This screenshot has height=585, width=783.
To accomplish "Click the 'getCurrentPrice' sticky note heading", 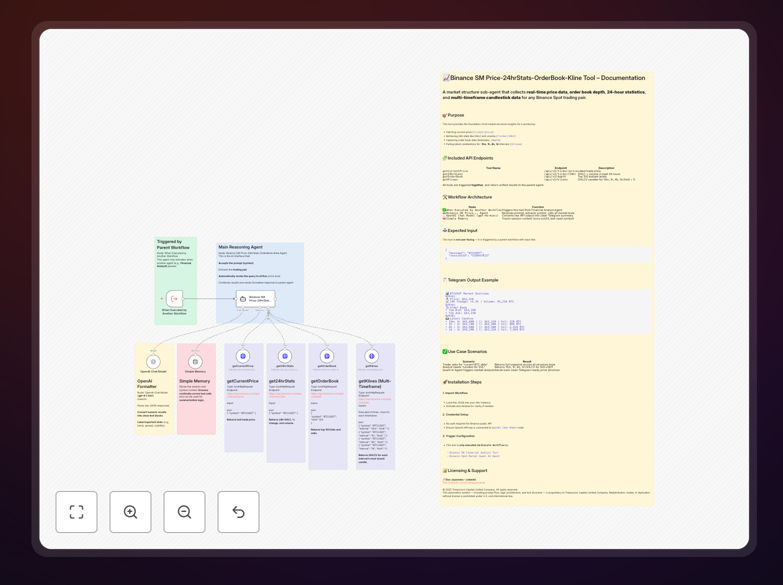I will 242,381.
